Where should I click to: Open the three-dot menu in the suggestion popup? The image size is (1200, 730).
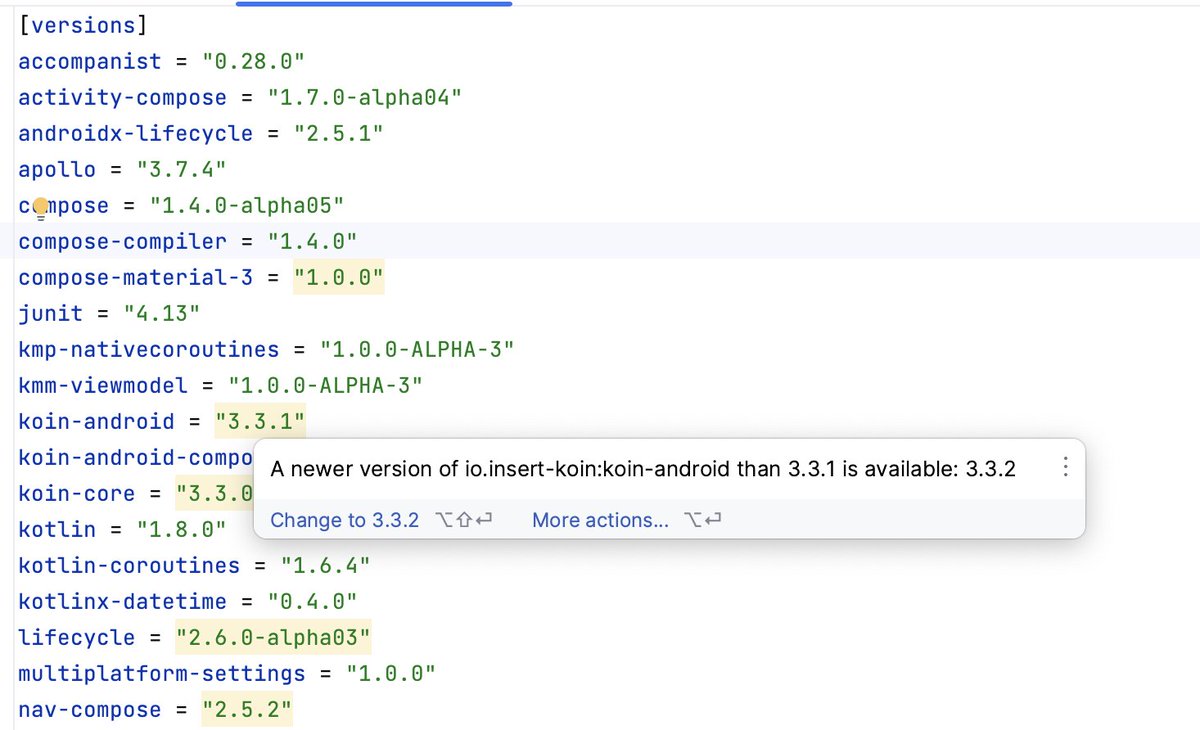click(1065, 466)
